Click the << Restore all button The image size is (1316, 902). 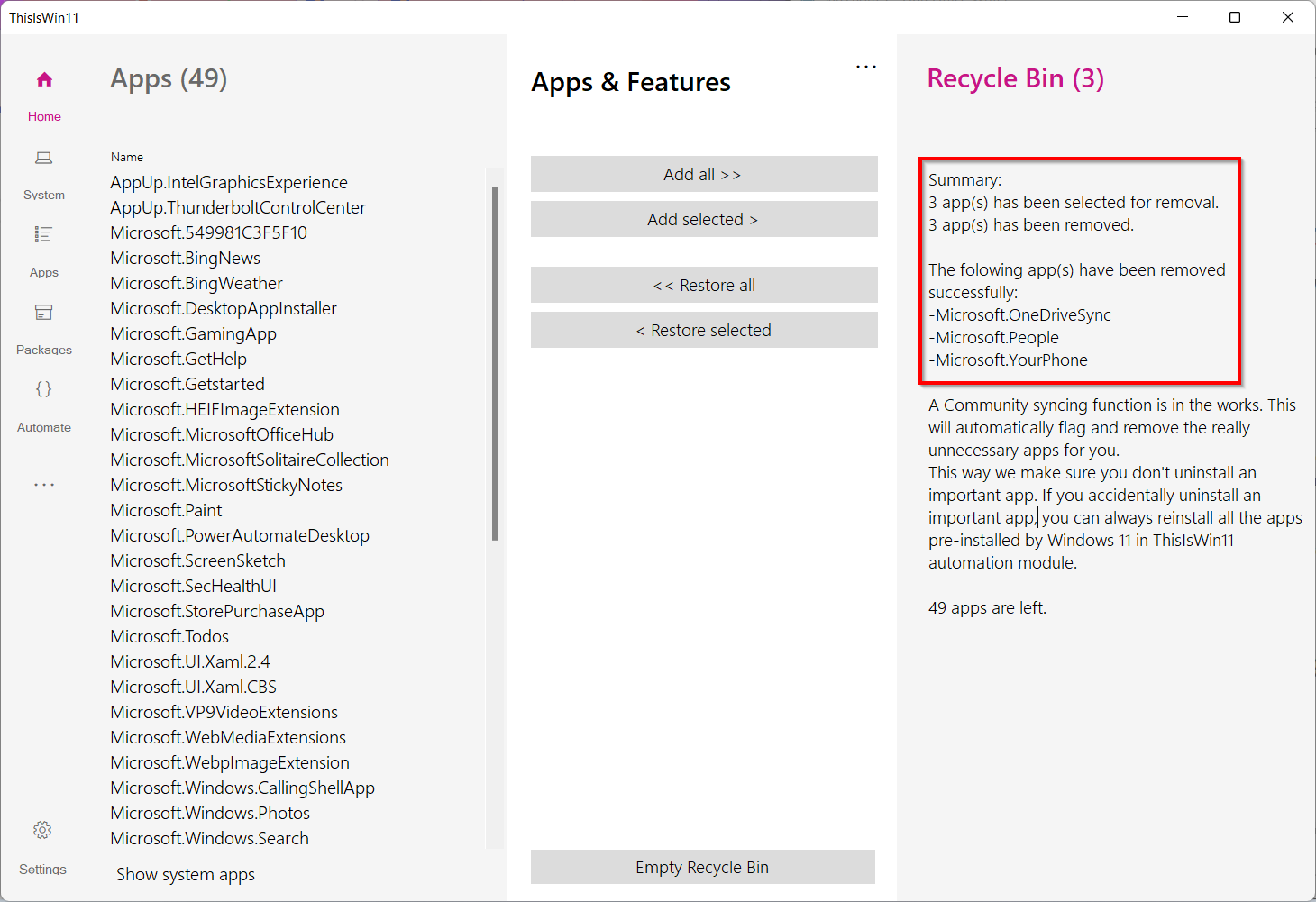click(704, 285)
